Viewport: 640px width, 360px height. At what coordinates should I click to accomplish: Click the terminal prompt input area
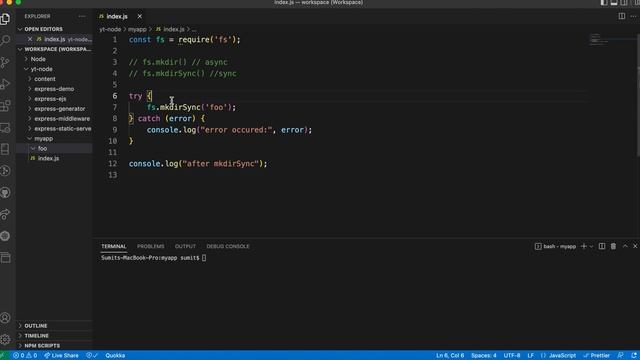[x=204, y=258]
